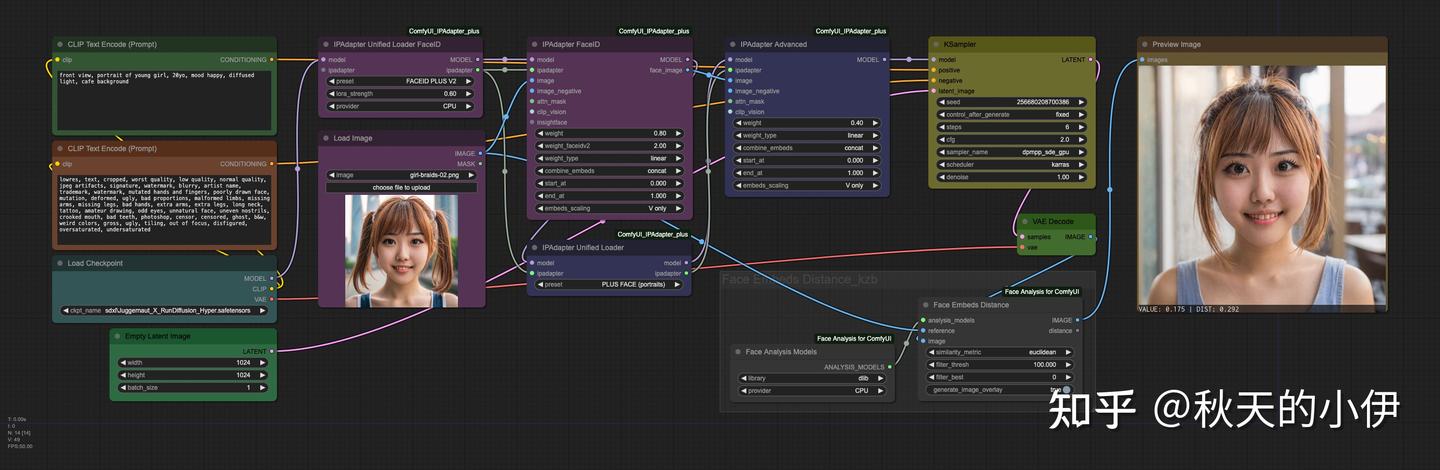This screenshot has height=470, width=1440.
Task: Open the girl-braids-02.png image dropdown
Action: point(401,175)
